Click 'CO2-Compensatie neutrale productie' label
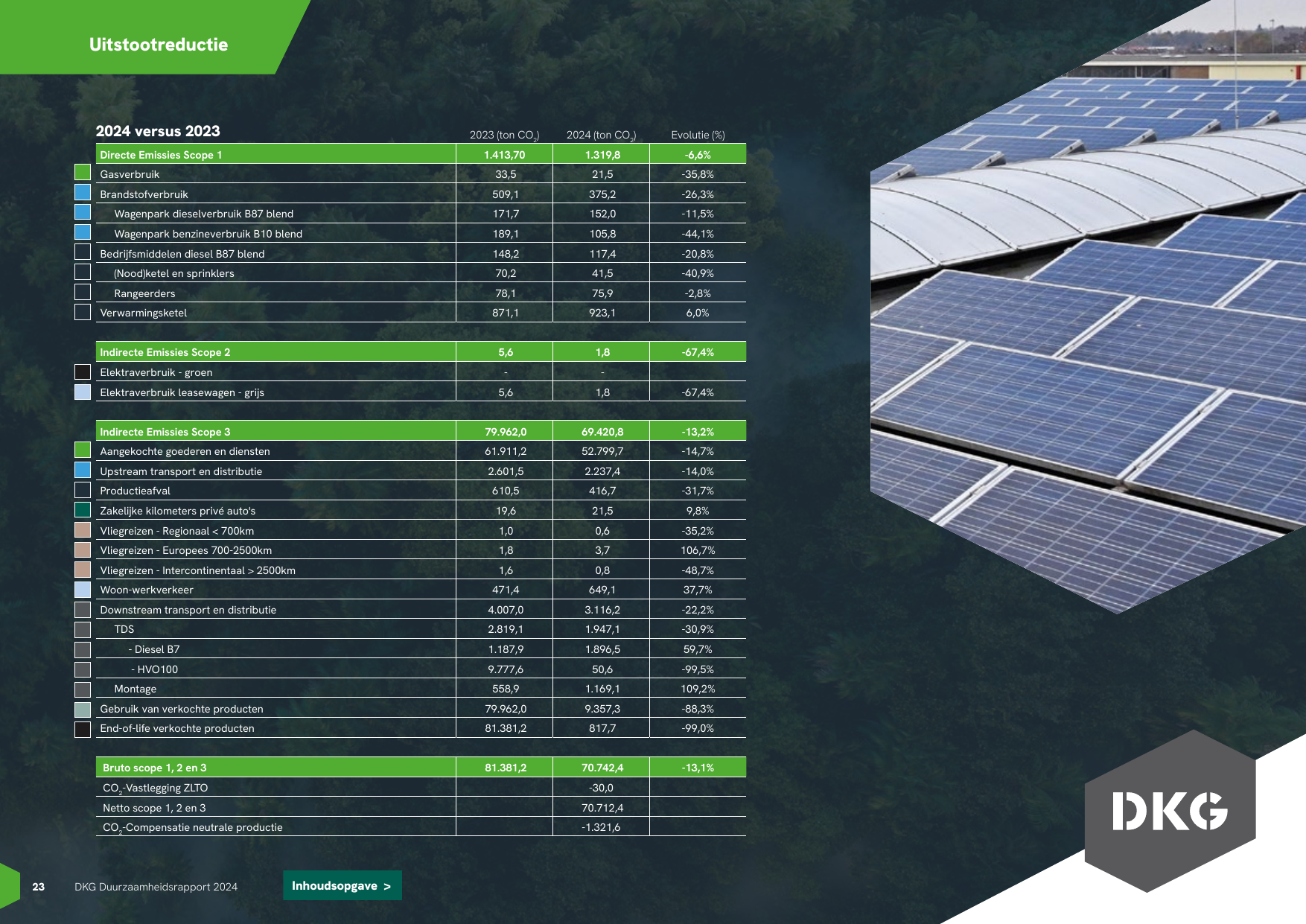The image size is (1306, 924). pyautogui.click(x=193, y=827)
